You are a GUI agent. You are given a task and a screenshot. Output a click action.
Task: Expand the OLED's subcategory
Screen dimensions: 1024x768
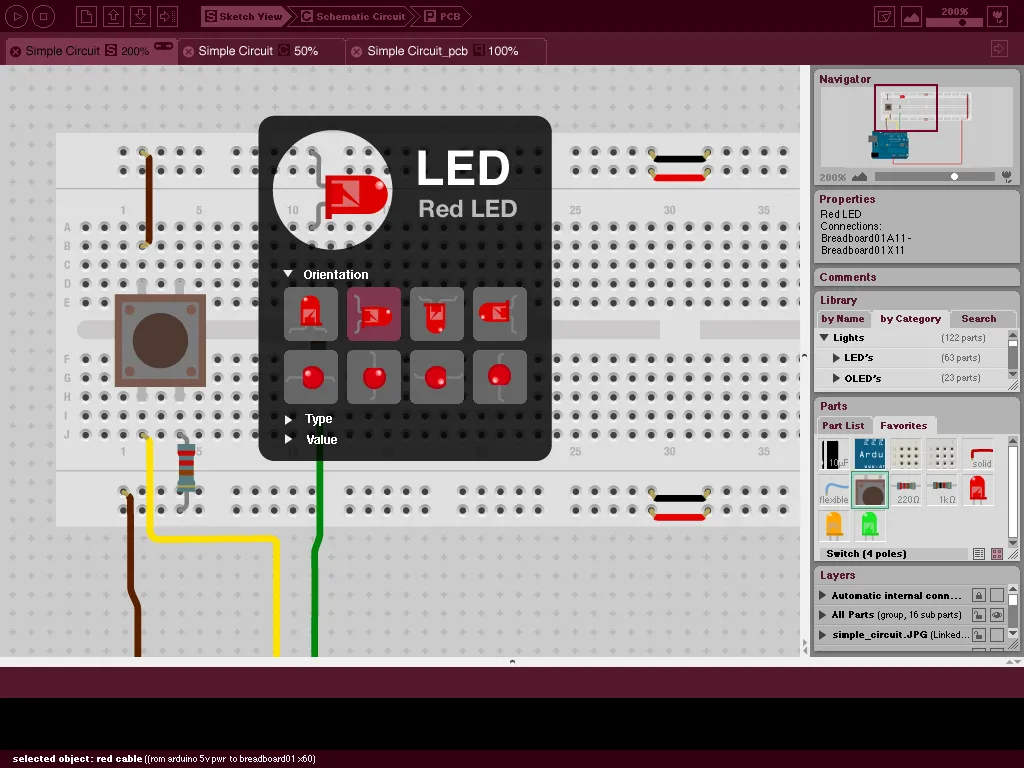pyautogui.click(x=836, y=378)
